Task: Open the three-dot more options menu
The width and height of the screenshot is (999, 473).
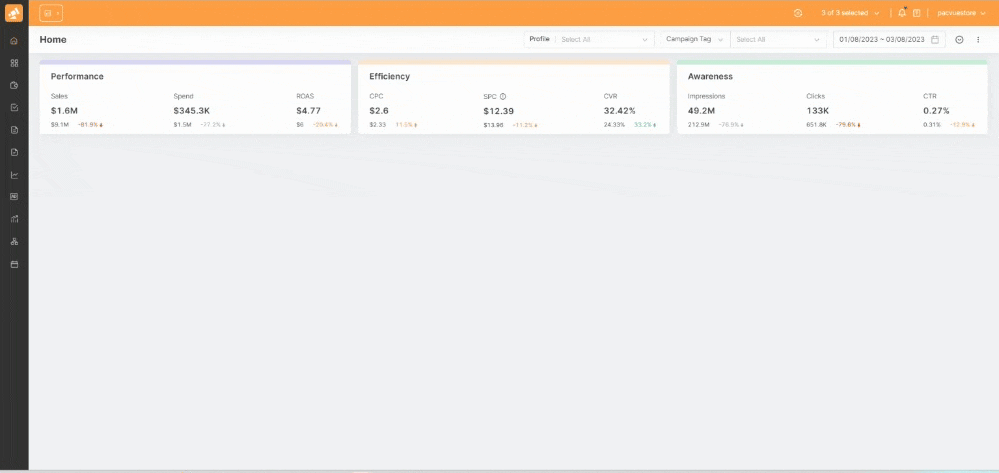Action: 978,40
